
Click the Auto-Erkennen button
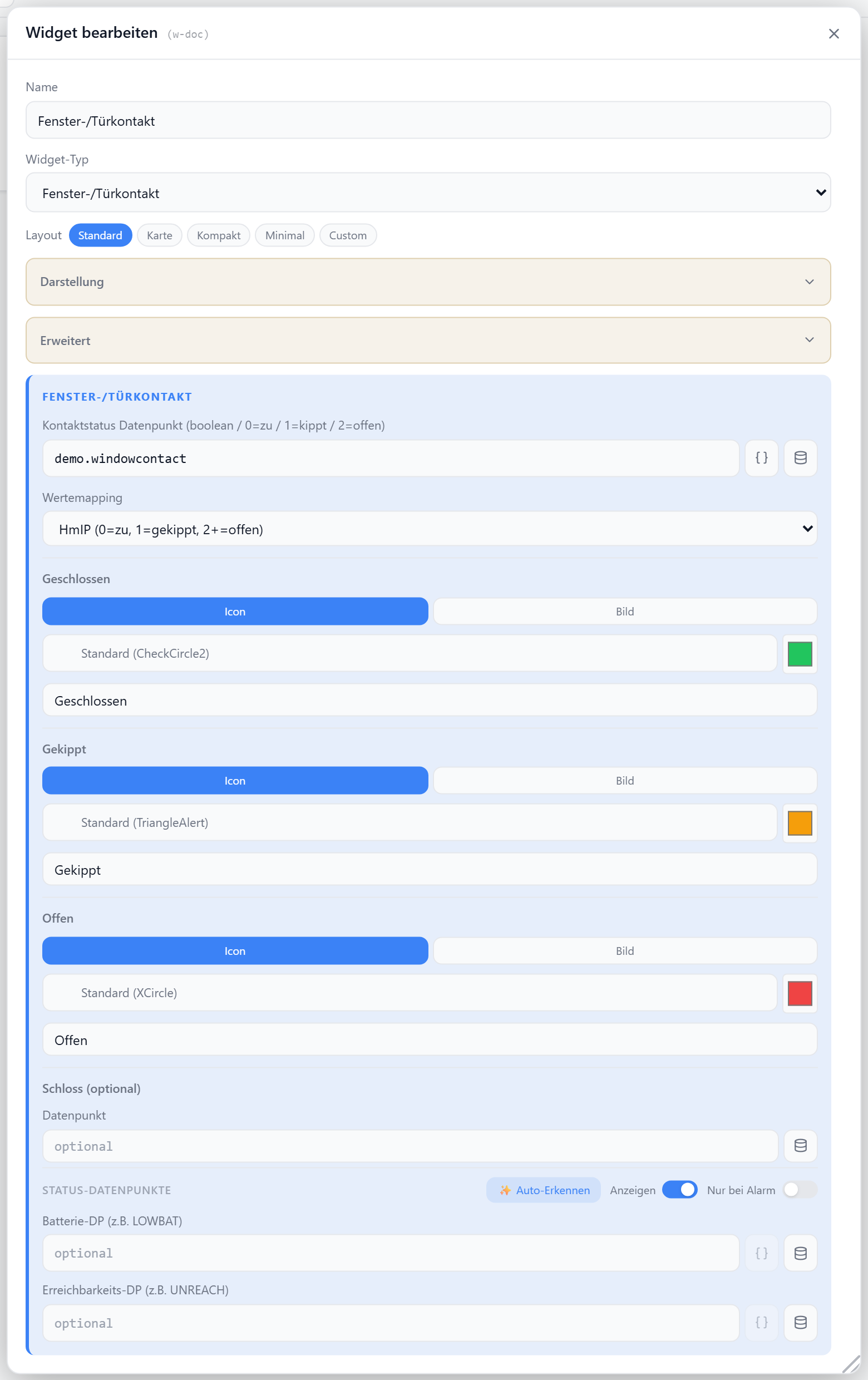543,1190
